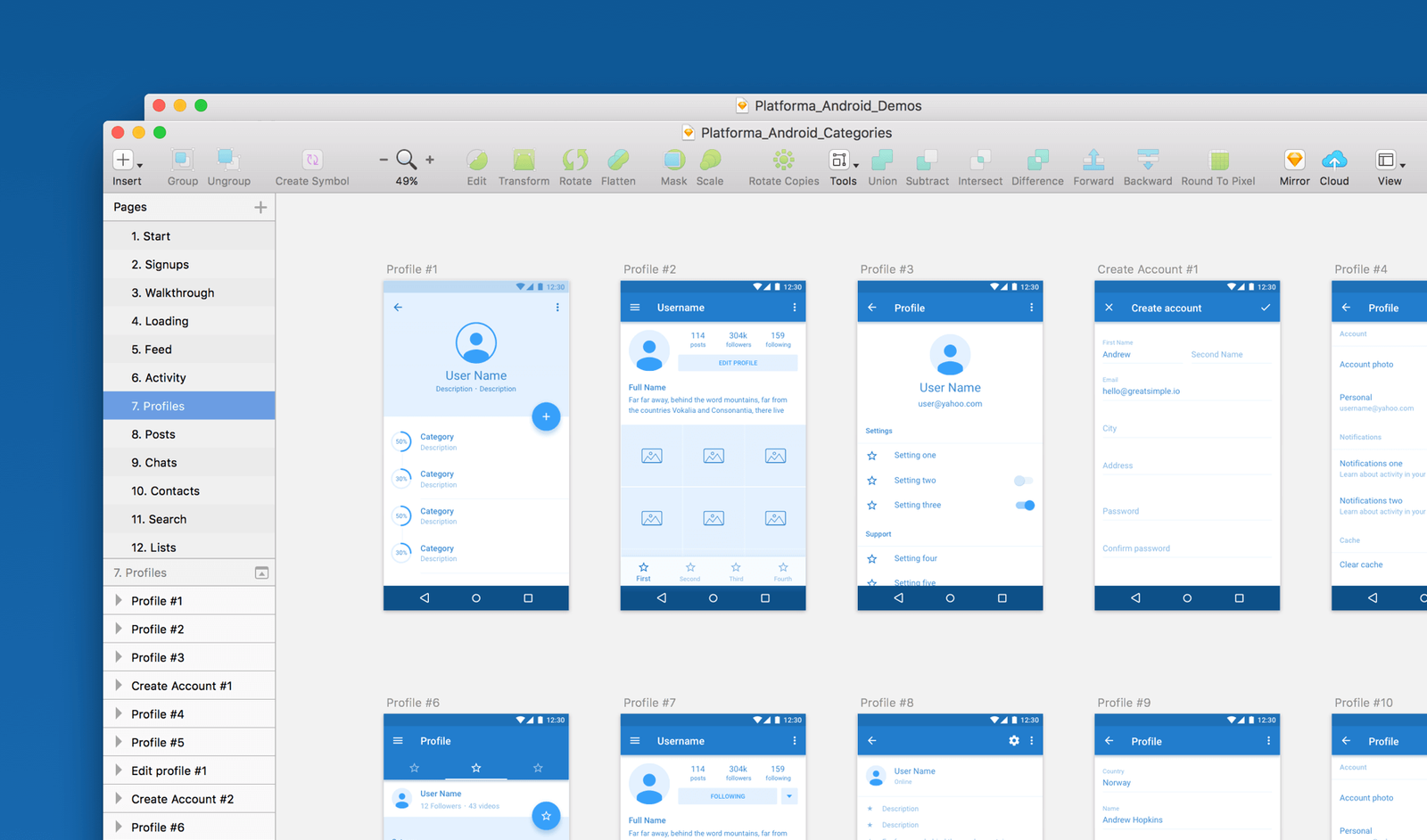
Task: Click FOLLOWING button in Profile #7
Action: coord(728,796)
